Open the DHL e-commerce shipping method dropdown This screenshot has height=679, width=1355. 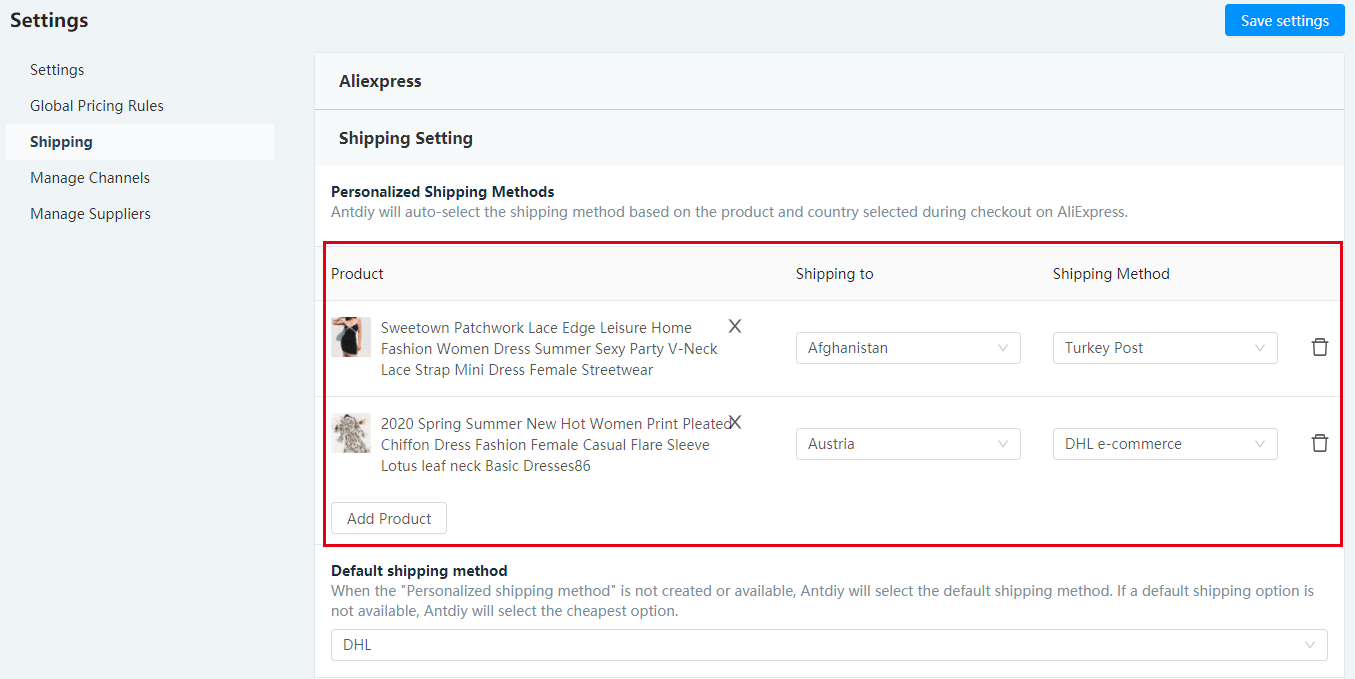click(1165, 444)
